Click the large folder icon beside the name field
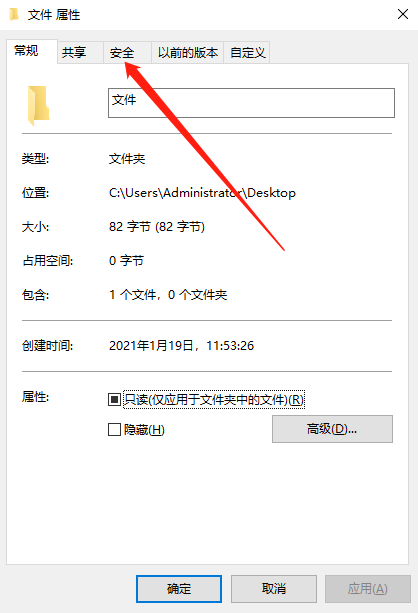The width and height of the screenshot is (418, 613). (38, 105)
